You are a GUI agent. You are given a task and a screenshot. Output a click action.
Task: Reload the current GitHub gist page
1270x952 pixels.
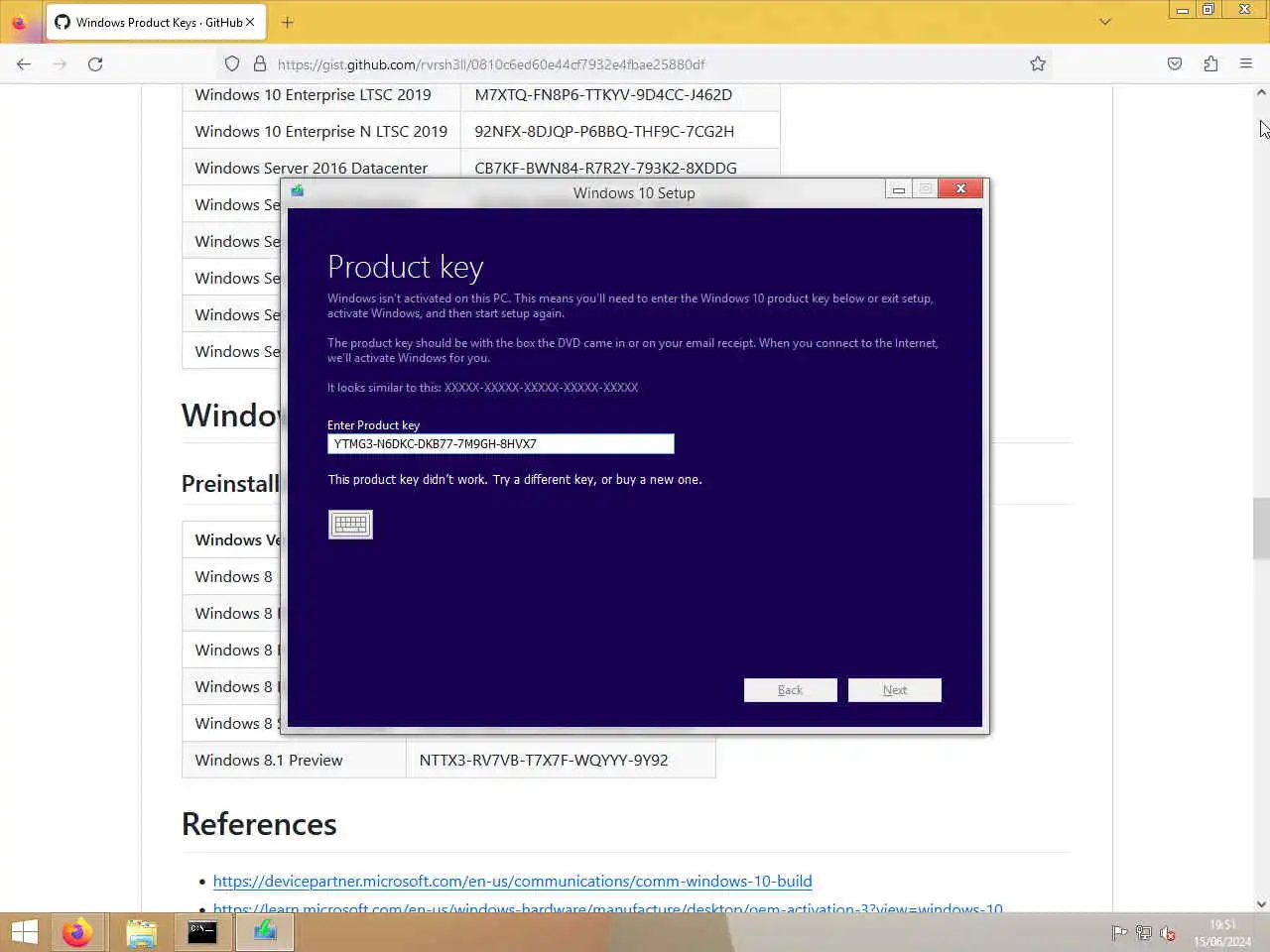(95, 64)
